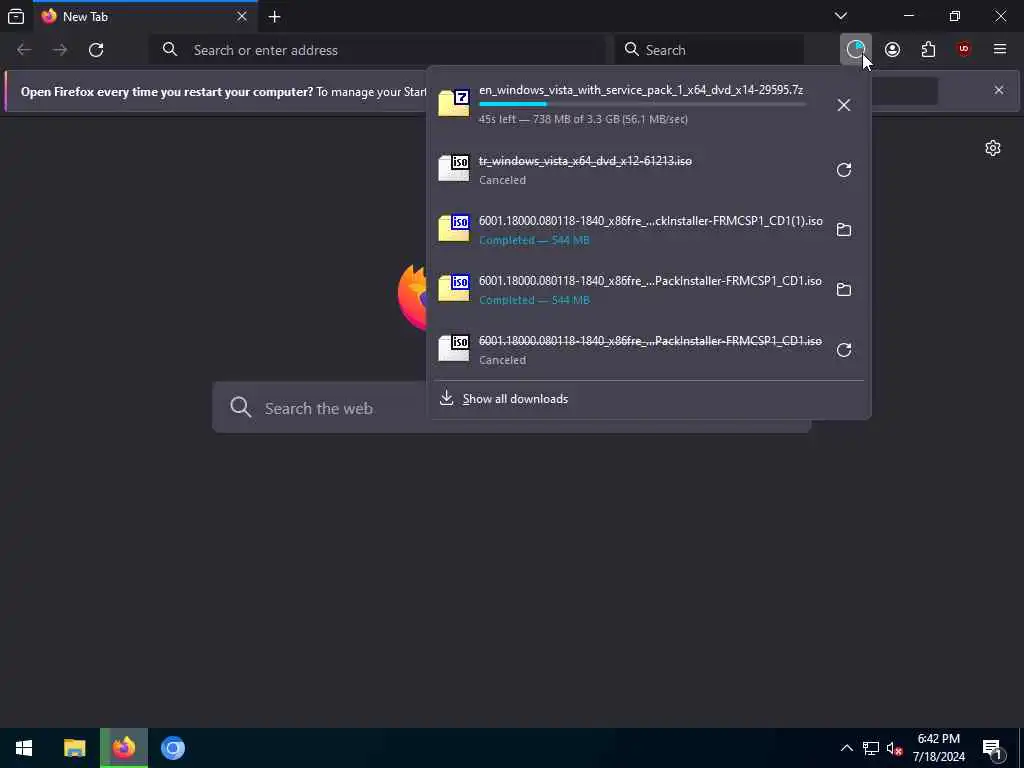Open the clock showing 6:42 PM
The image size is (1024, 768).
(938, 748)
